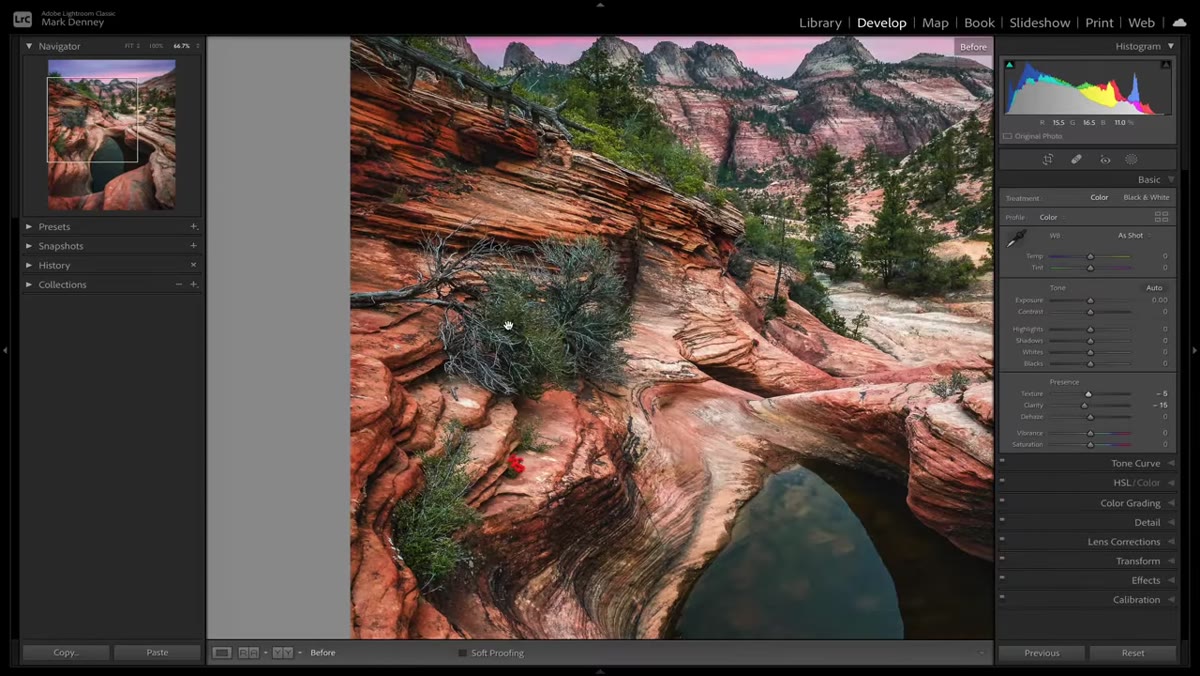Switch to the Book module
Image resolution: width=1200 pixels, height=676 pixels.
(979, 22)
